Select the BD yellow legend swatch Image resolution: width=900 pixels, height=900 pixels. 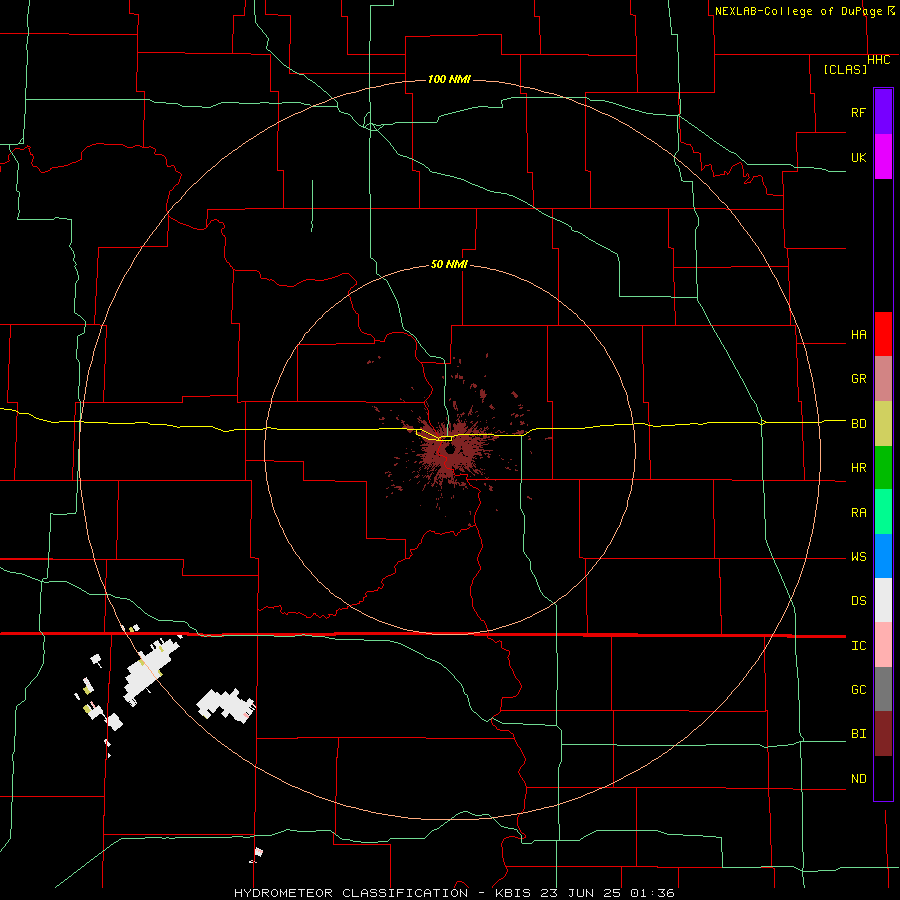883,424
